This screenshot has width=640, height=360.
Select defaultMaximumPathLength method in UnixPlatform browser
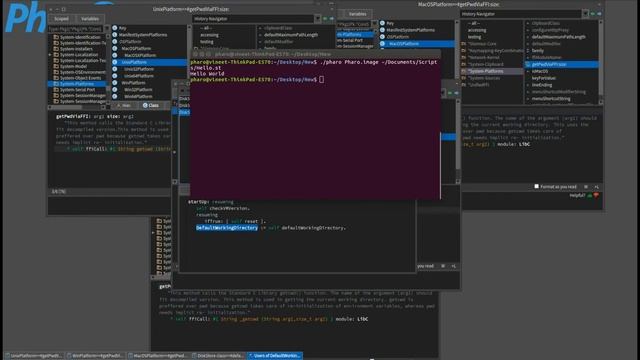click(291, 35)
